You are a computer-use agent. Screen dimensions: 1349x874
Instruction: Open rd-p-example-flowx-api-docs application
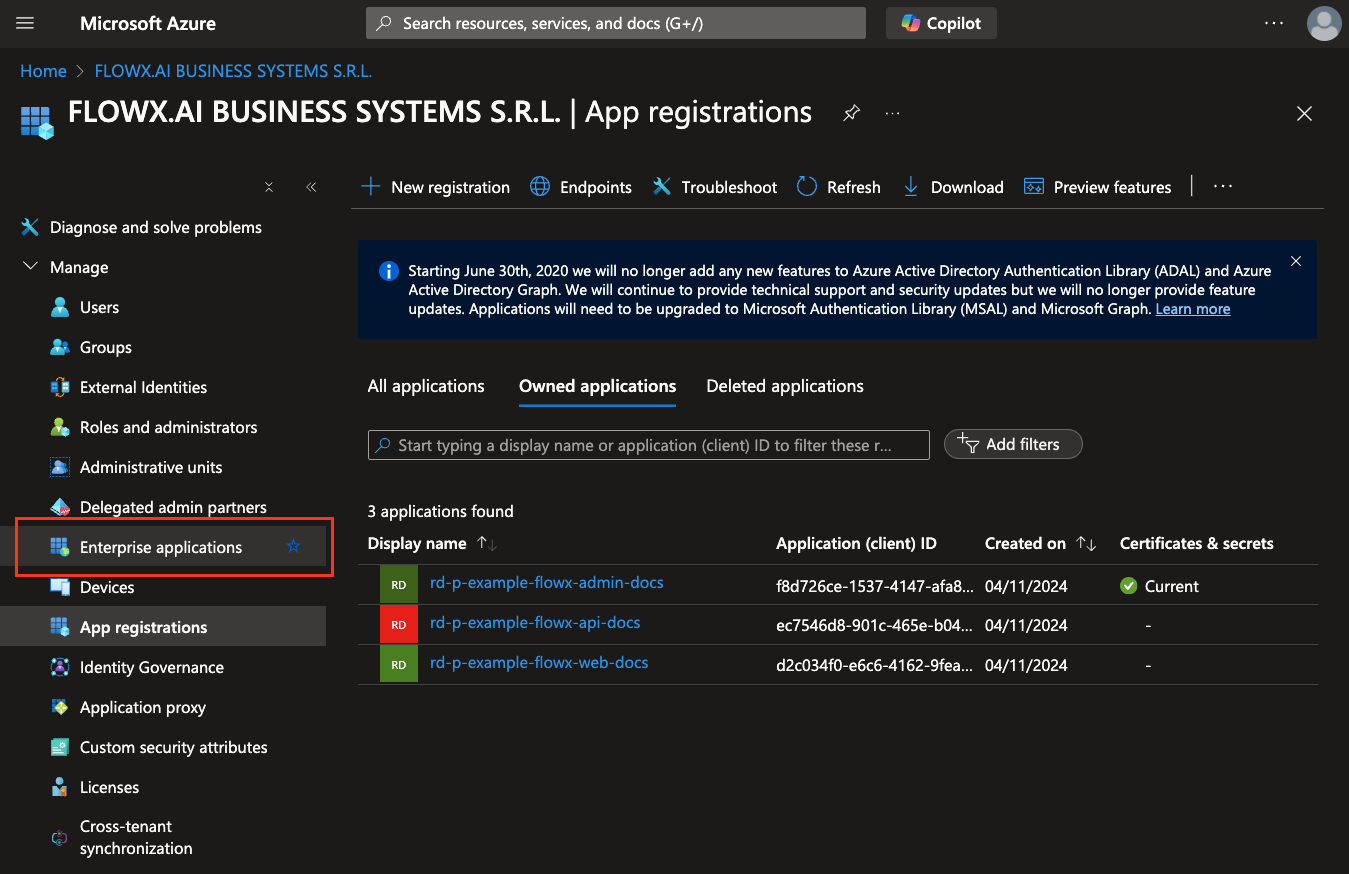click(535, 622)
